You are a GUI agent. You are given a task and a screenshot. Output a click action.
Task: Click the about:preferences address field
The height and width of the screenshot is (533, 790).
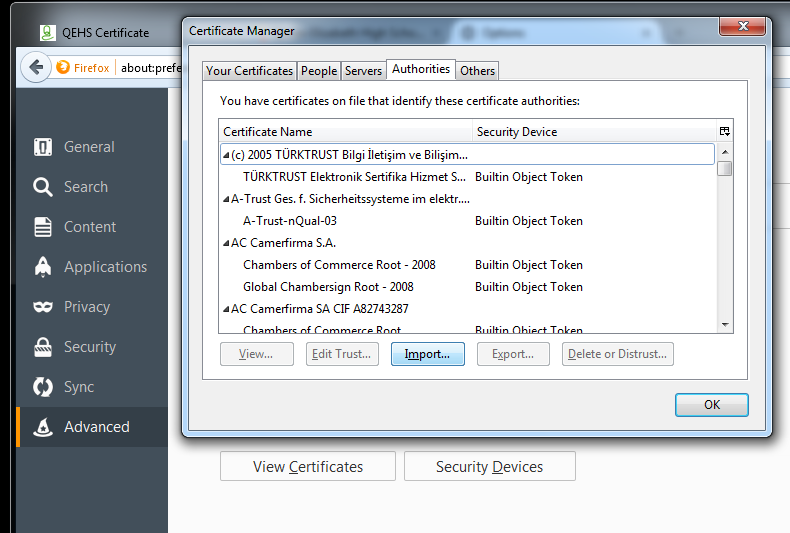pyautogui.click(x=151, y=68)
